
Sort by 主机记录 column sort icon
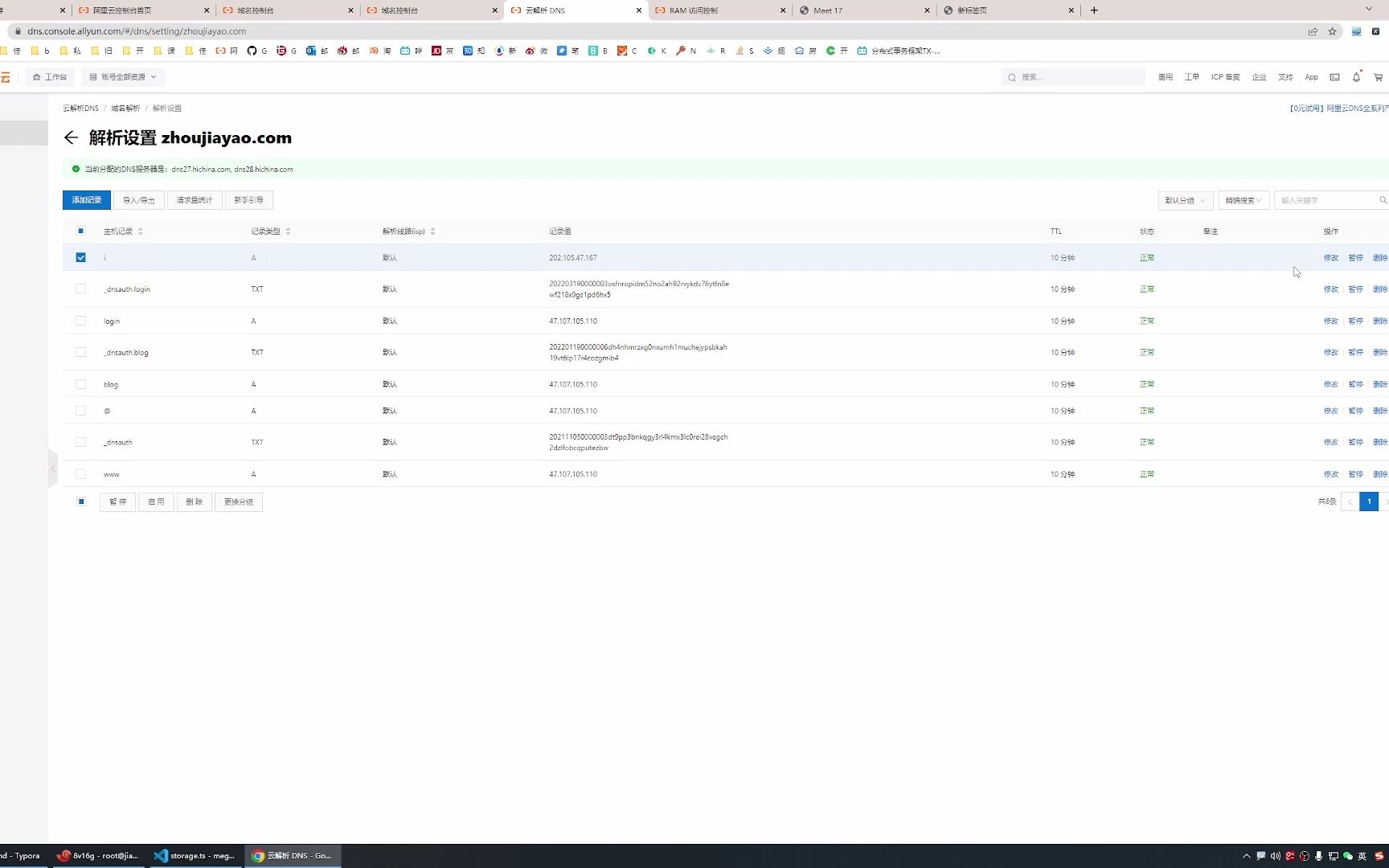(141, 231)
